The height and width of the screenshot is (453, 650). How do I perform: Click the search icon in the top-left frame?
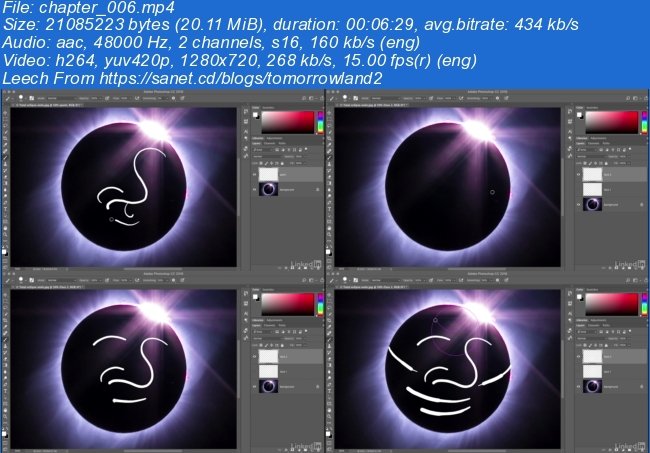pyautogui.click(x=304, y=98)
